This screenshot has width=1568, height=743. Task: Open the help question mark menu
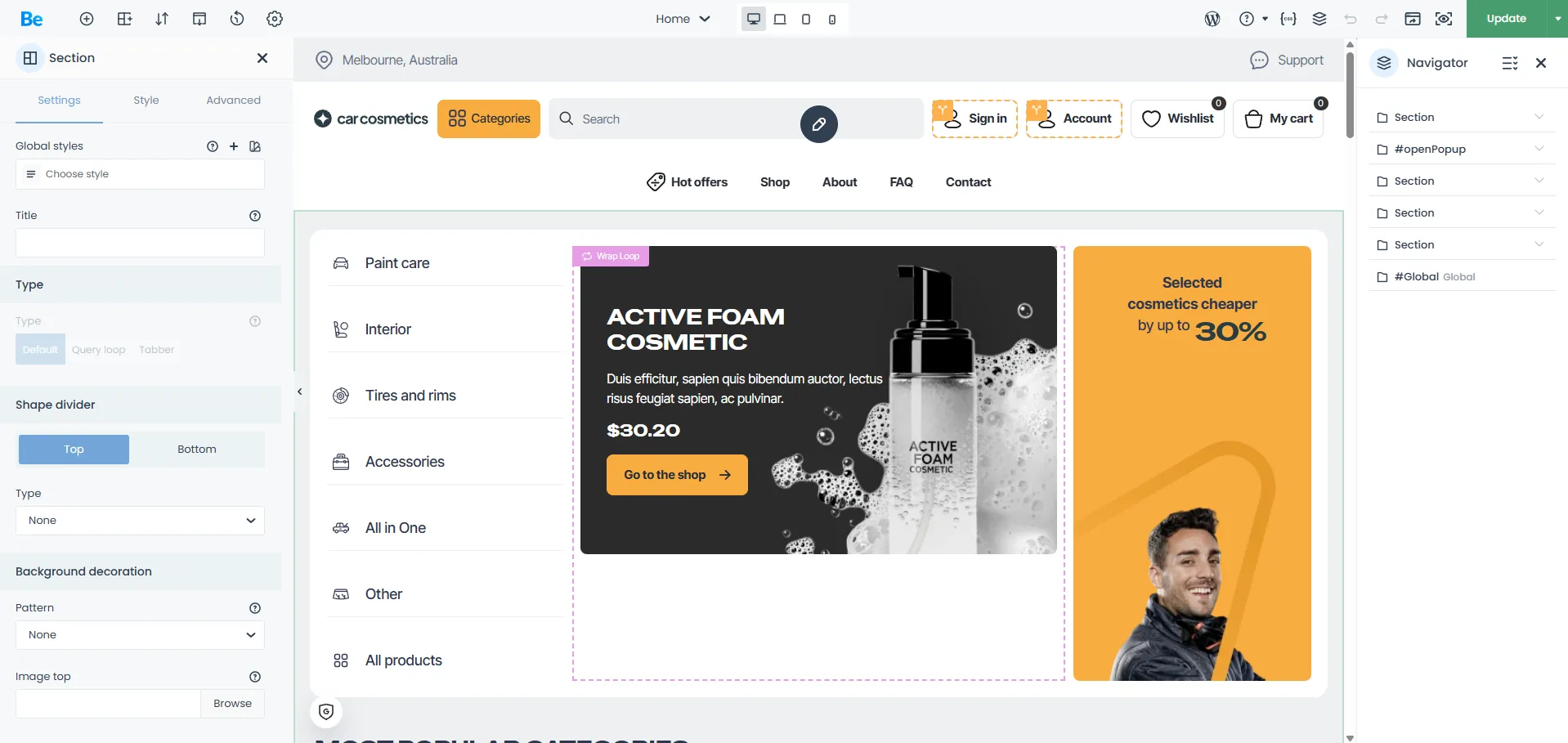tap(1252, 19)
